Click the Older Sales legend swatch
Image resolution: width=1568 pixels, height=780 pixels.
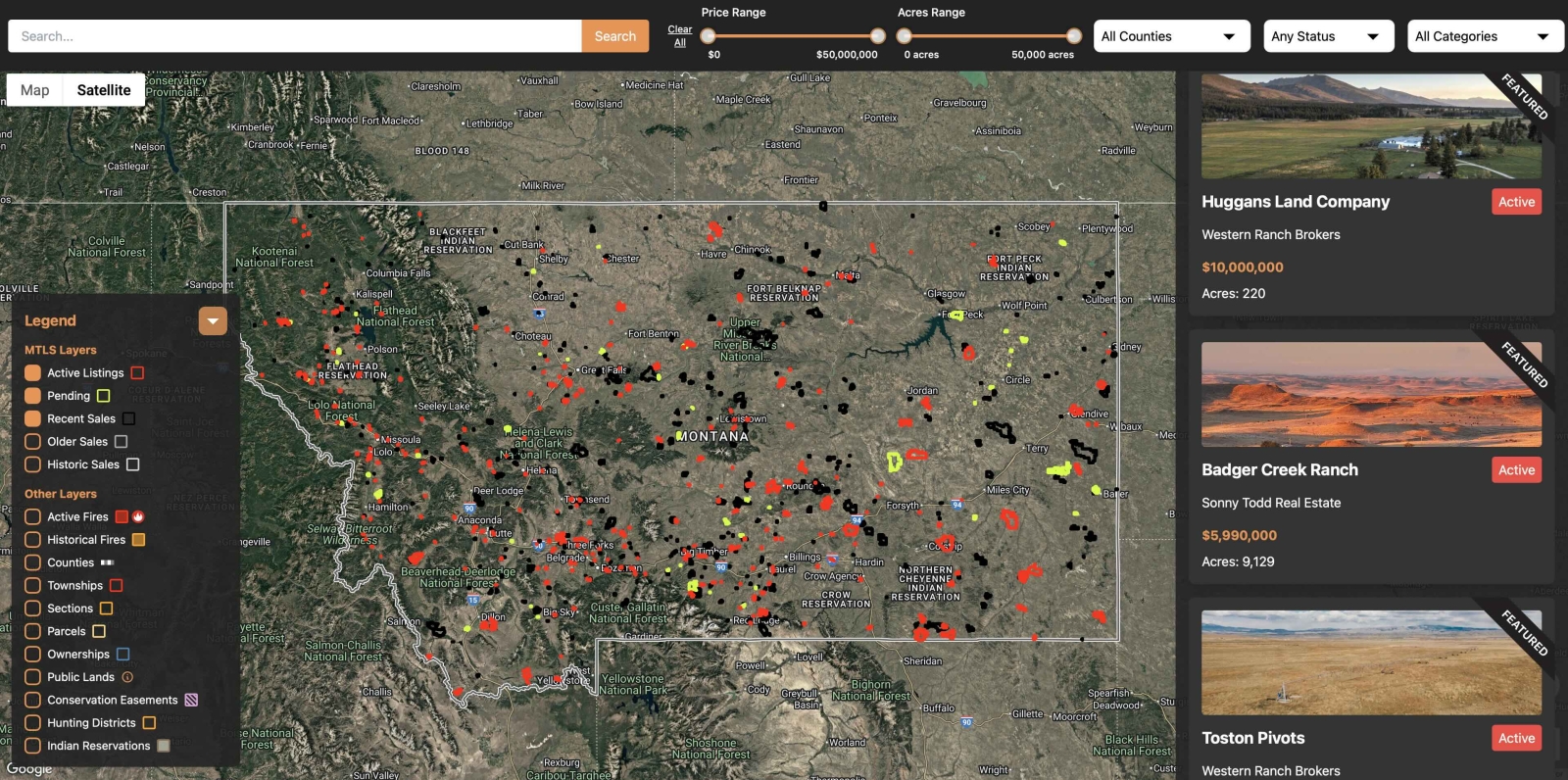tap(121, 442)
